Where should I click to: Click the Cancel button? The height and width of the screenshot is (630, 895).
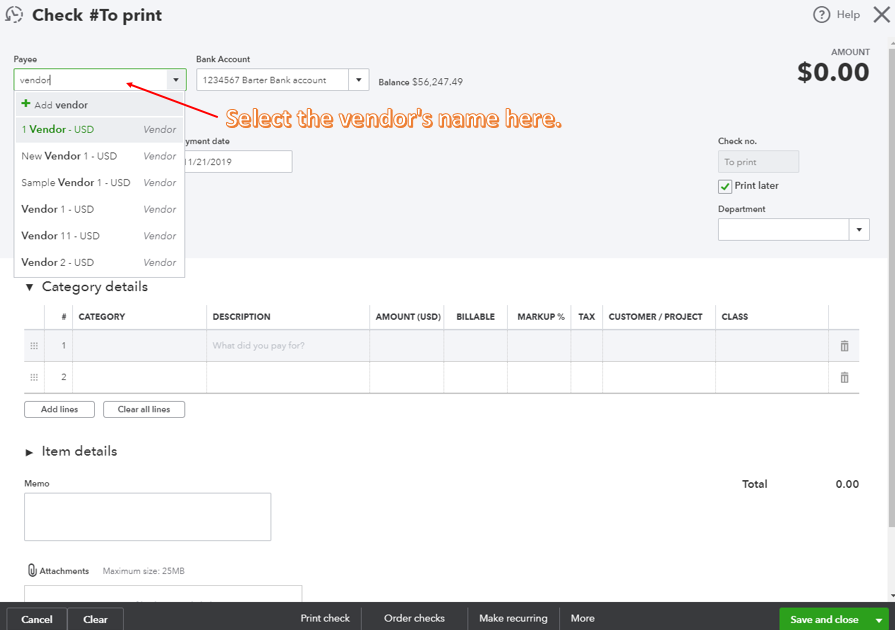point(37,619)
